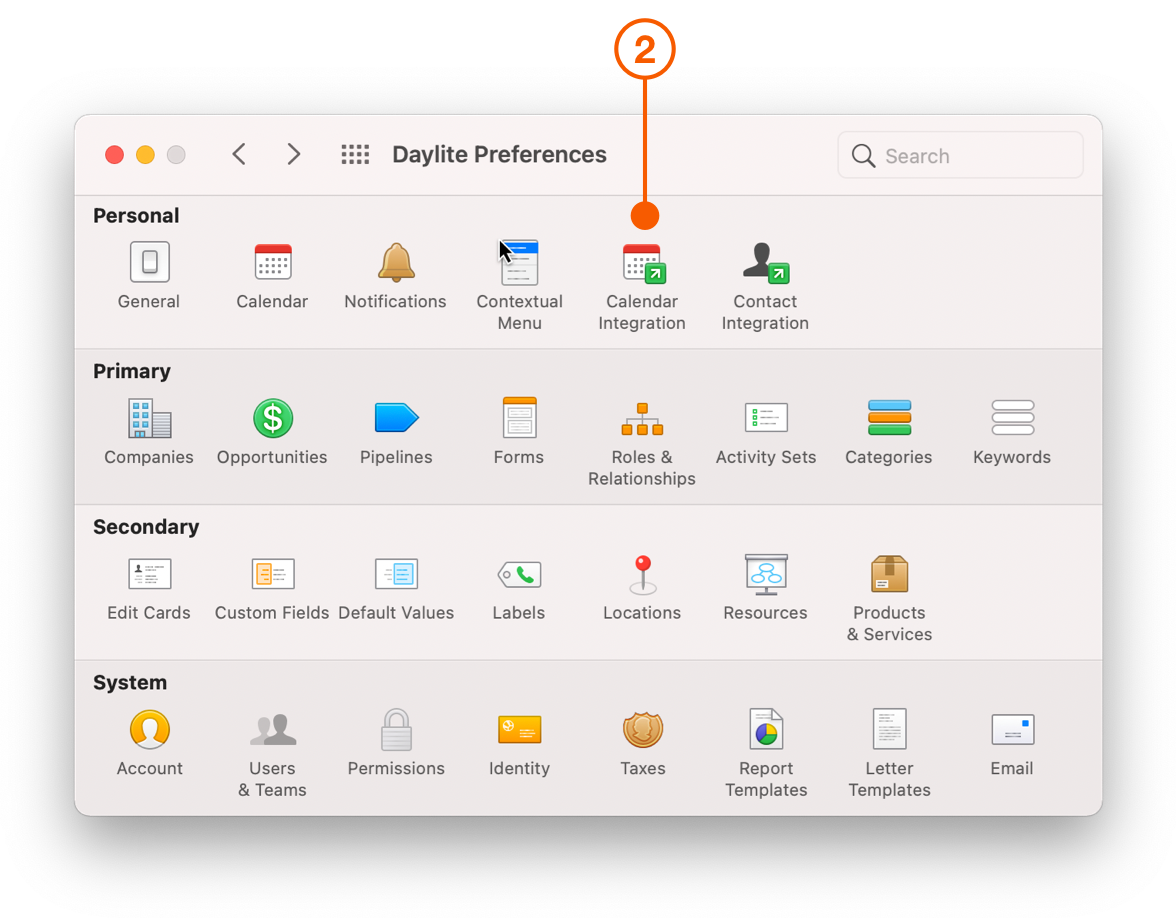Select the Pipelines preference pane
This screenshot has width=1176, height=918.
tap(396, 419)
